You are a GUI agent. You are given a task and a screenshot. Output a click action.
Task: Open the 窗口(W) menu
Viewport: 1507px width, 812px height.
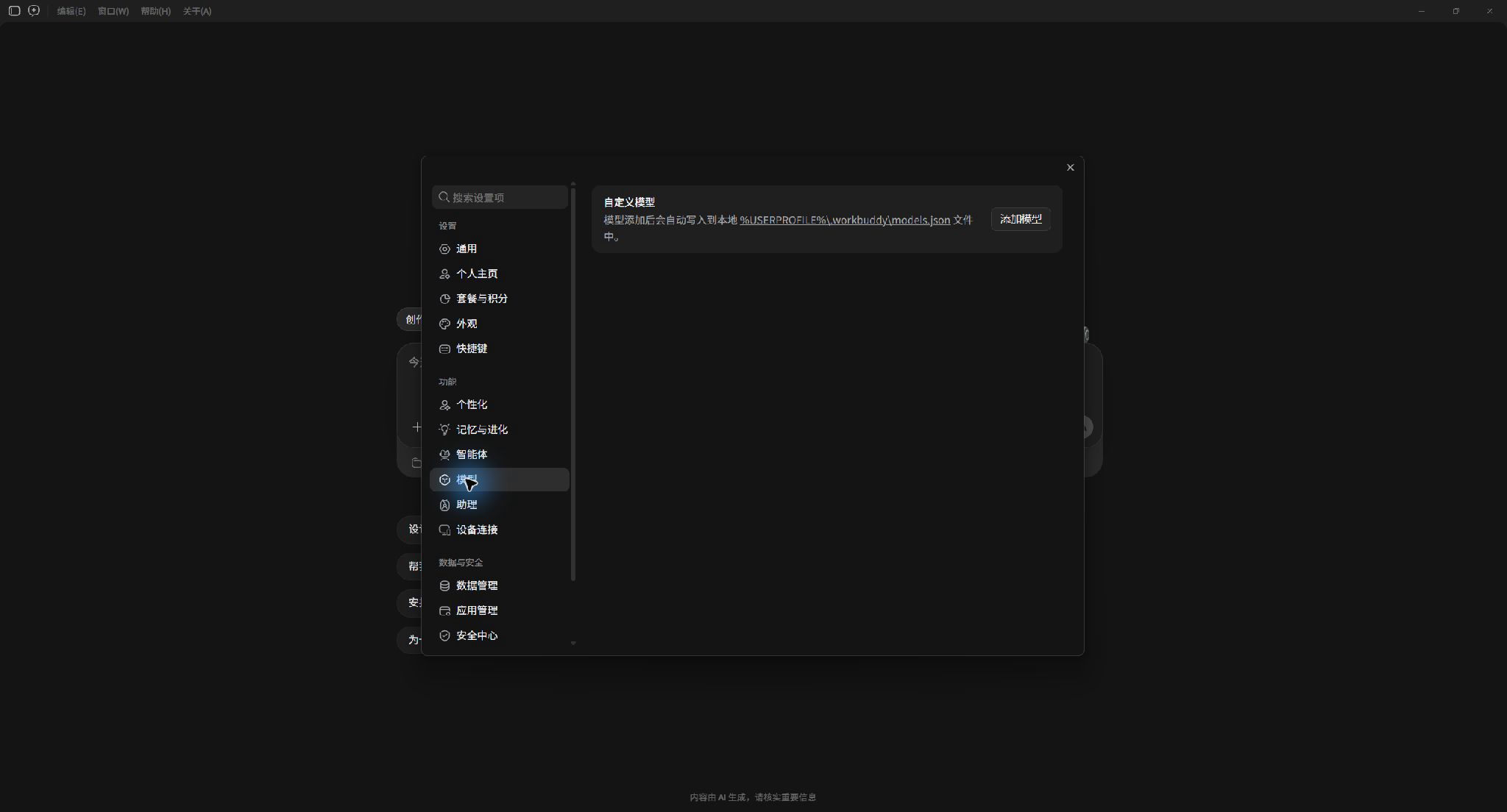[x=113, y=11]
